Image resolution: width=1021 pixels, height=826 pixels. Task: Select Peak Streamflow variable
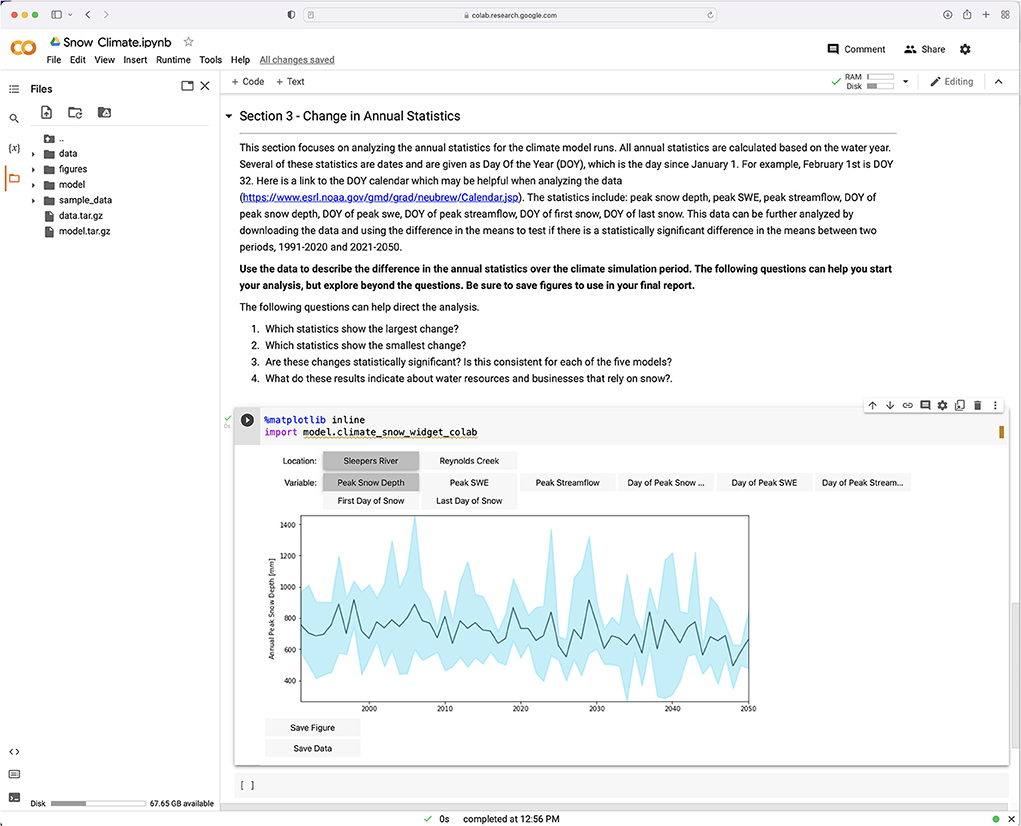click(x=567, y=482)
